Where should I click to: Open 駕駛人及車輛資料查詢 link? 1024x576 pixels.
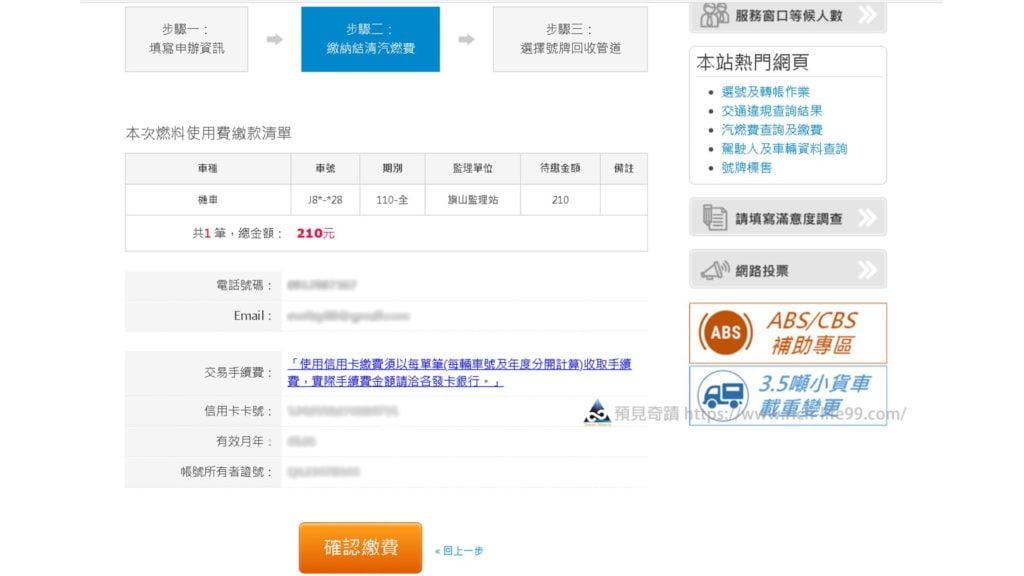coord(784,149)
